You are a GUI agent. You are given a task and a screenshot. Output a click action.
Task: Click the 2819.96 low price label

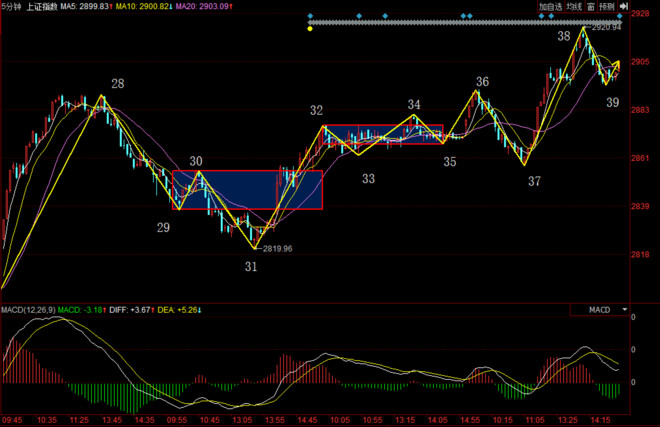click(277, 248)
